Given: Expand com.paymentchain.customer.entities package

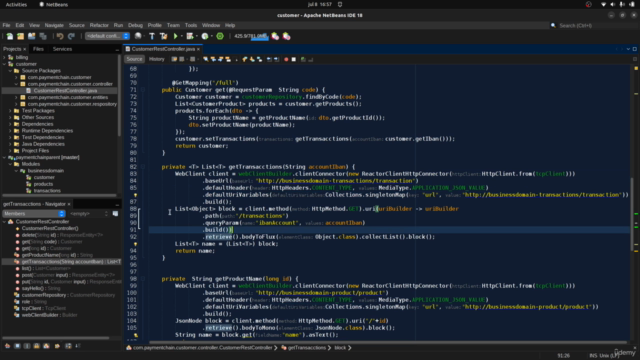Looking at the screenshot, I should pyautogui.click(x=16, y=98).
